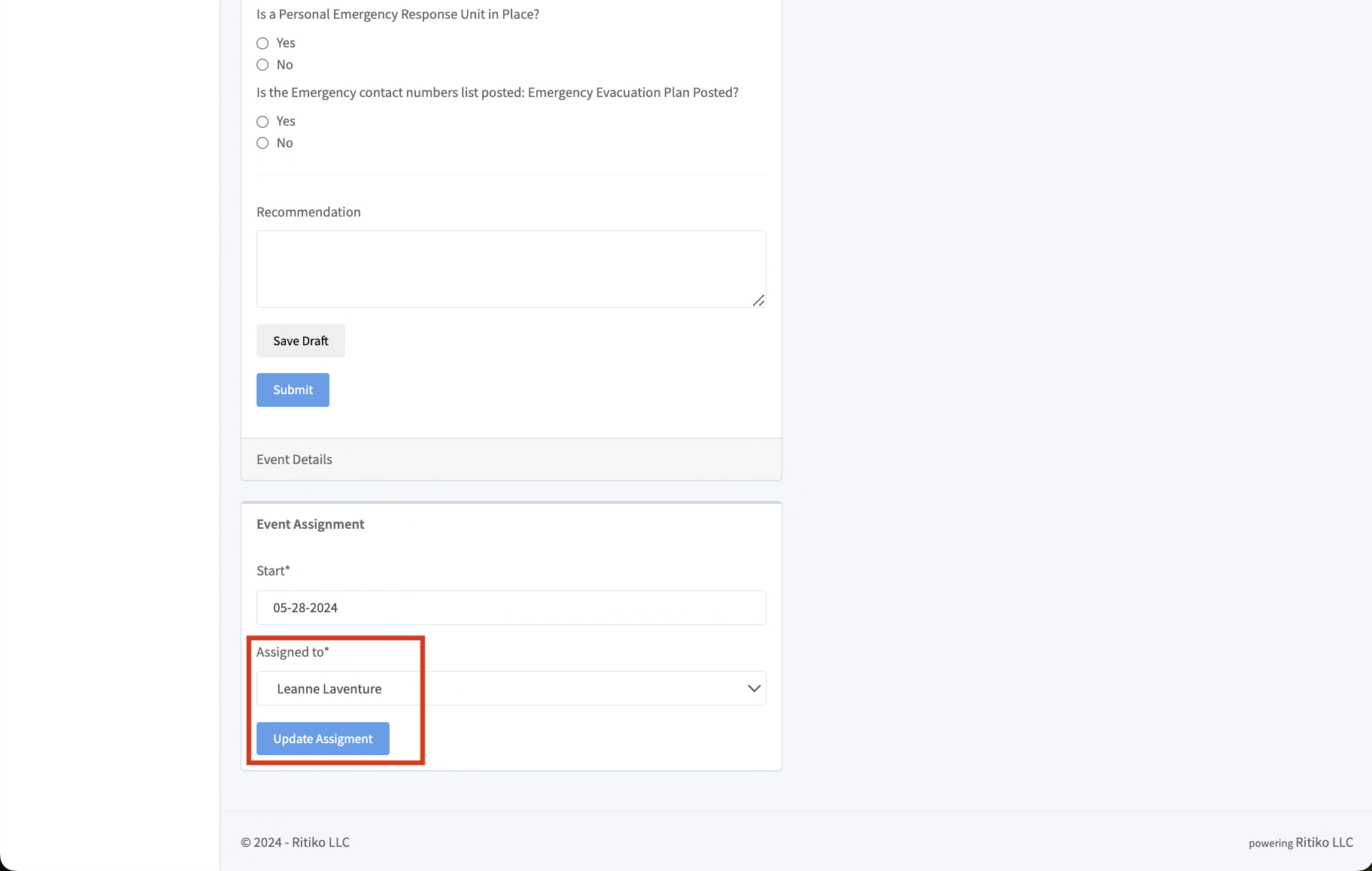Click the Assigned to field label

[293, 652]
